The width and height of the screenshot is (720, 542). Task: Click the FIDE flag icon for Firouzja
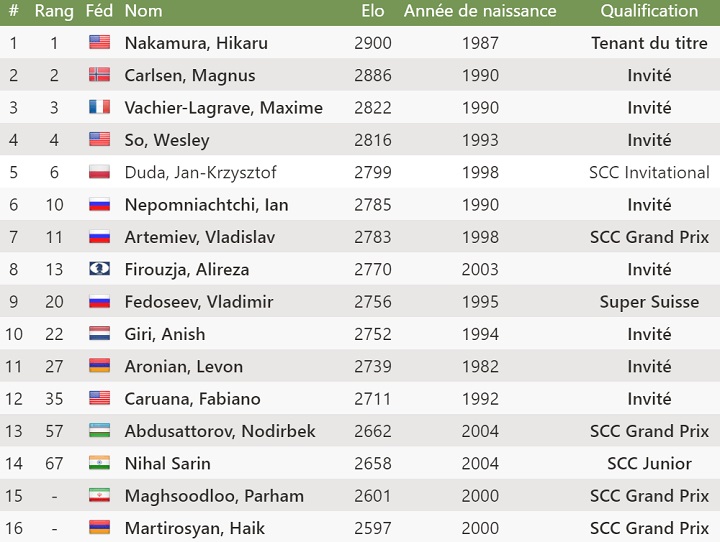coord(100,268)
